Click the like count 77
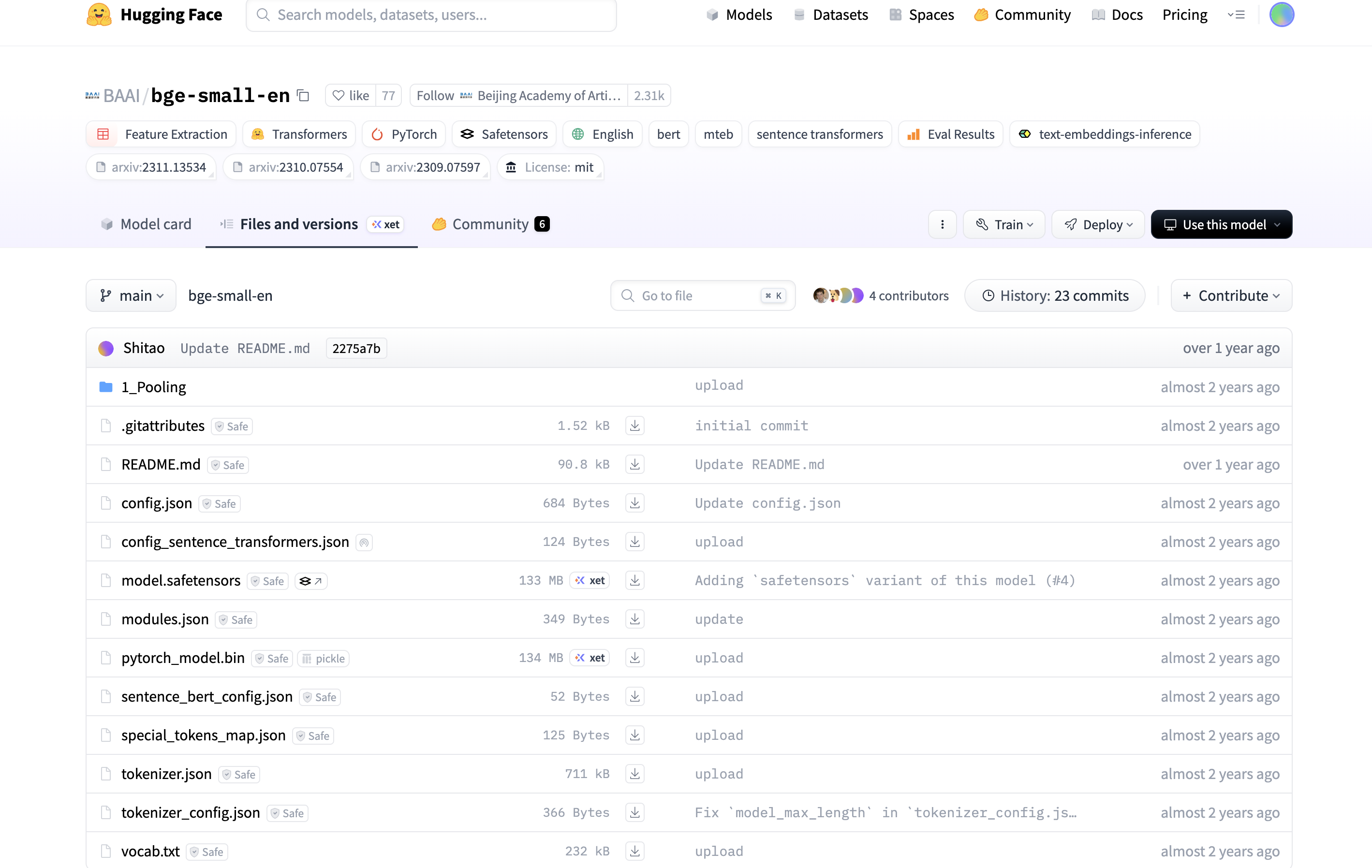Viewport: 1372px width, 868px height. coord(389,96)
